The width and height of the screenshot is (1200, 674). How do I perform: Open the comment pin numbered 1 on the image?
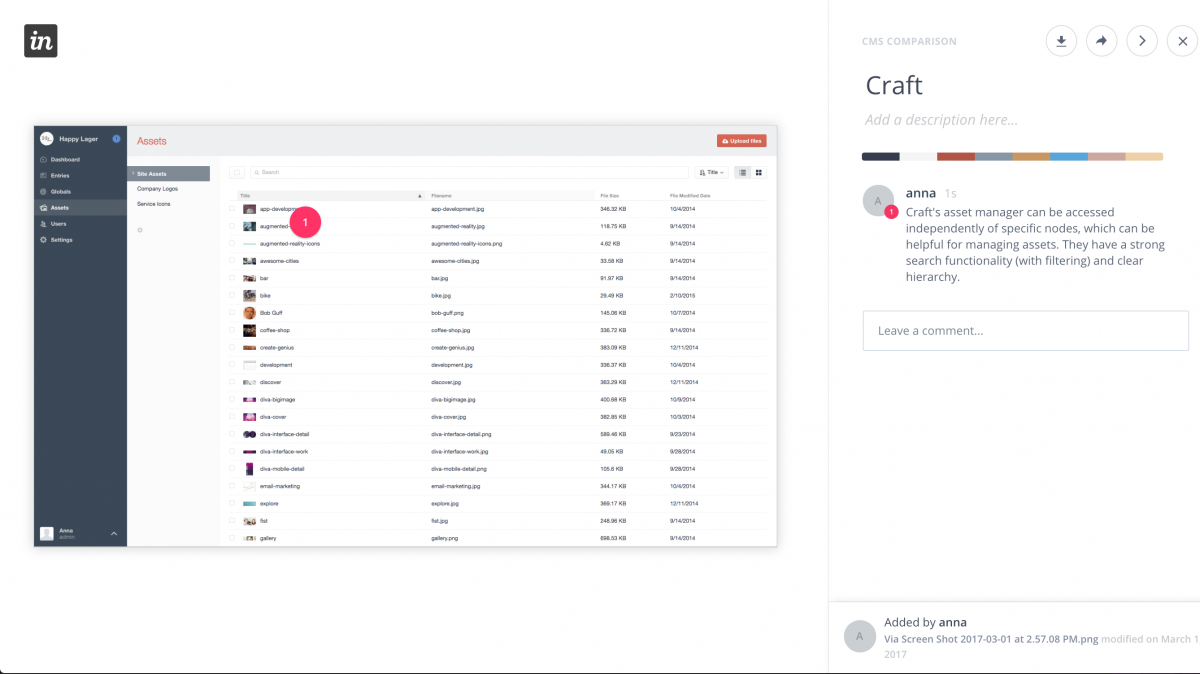coord(305,222)
